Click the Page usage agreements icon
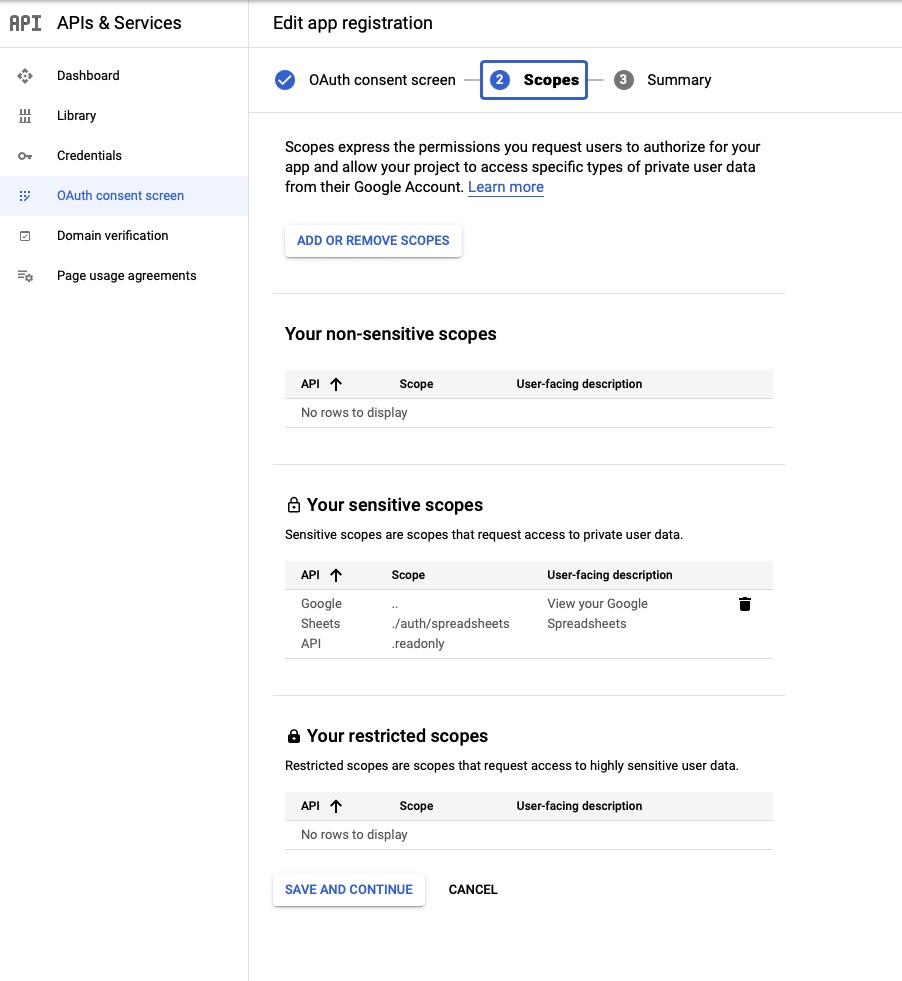The width and height of the screenshot is (902, 981). pos(26,276)
